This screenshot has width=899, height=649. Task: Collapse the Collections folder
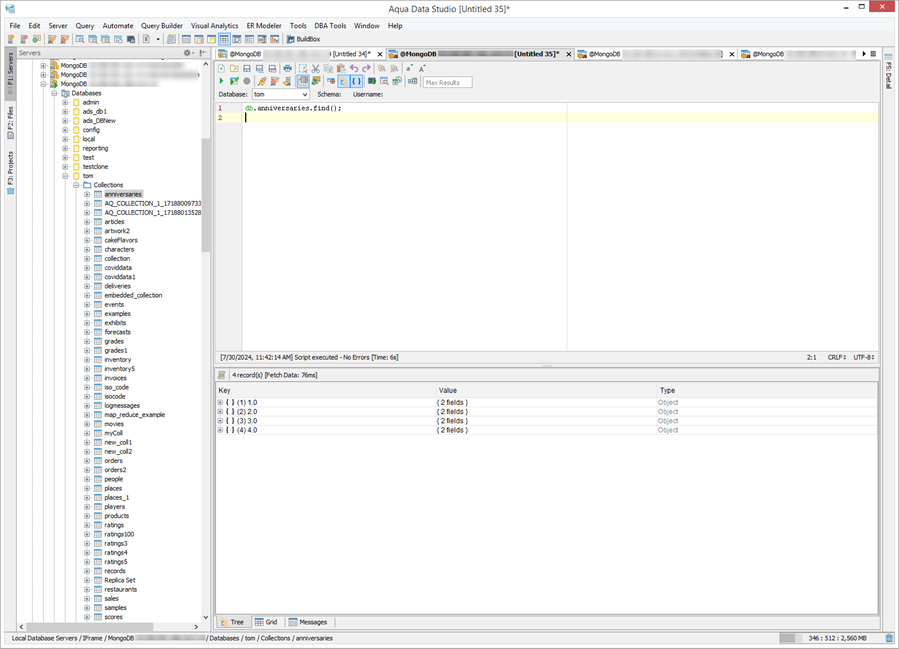76,185
